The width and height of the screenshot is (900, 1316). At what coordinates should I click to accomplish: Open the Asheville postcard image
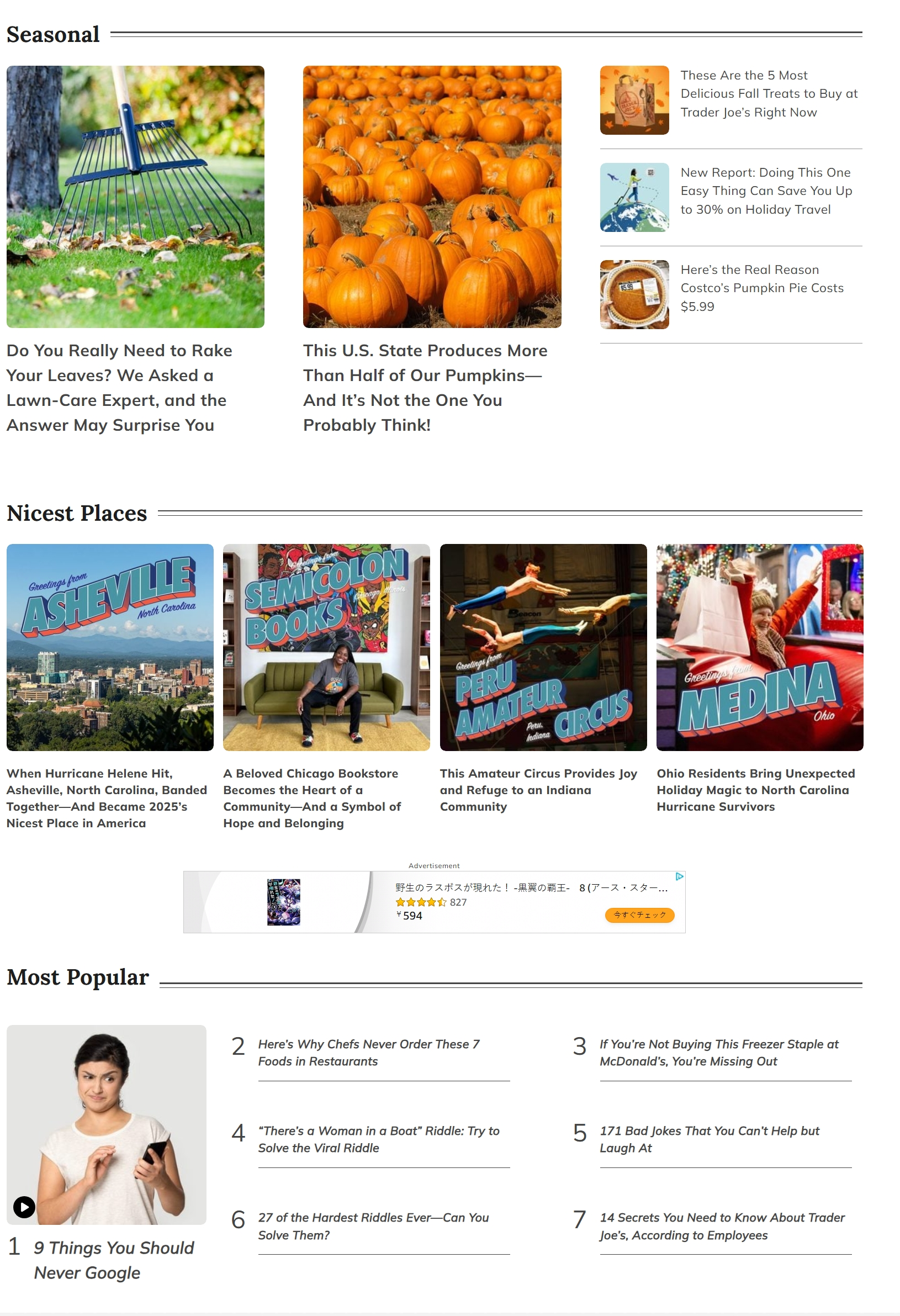110,647
